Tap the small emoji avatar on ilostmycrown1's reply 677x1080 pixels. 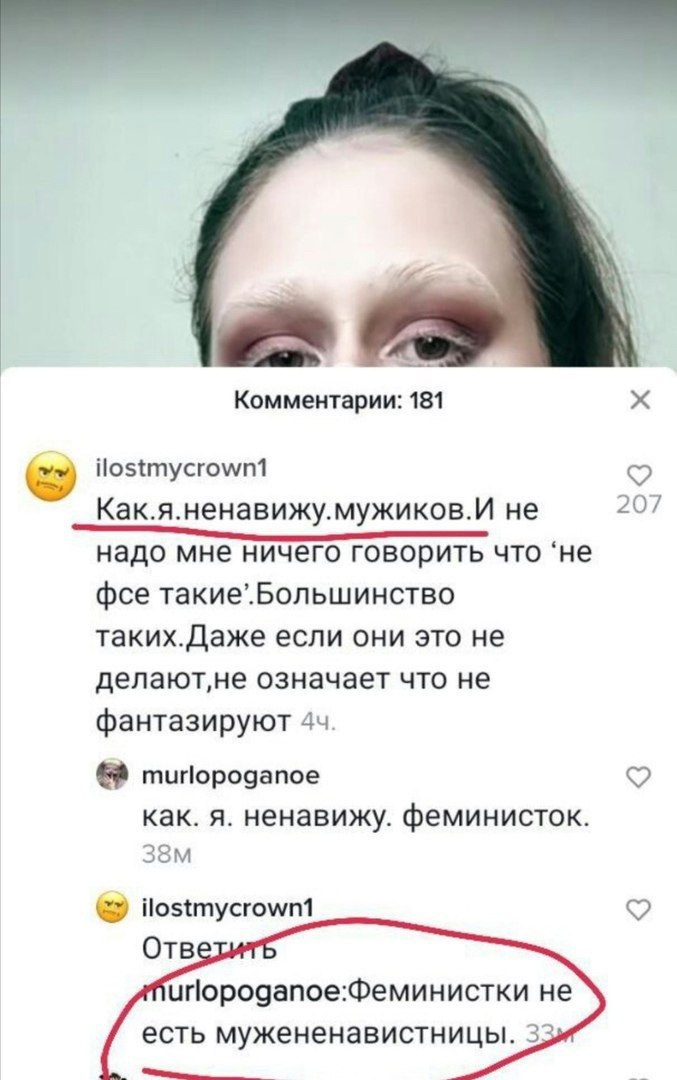(112, 907)
